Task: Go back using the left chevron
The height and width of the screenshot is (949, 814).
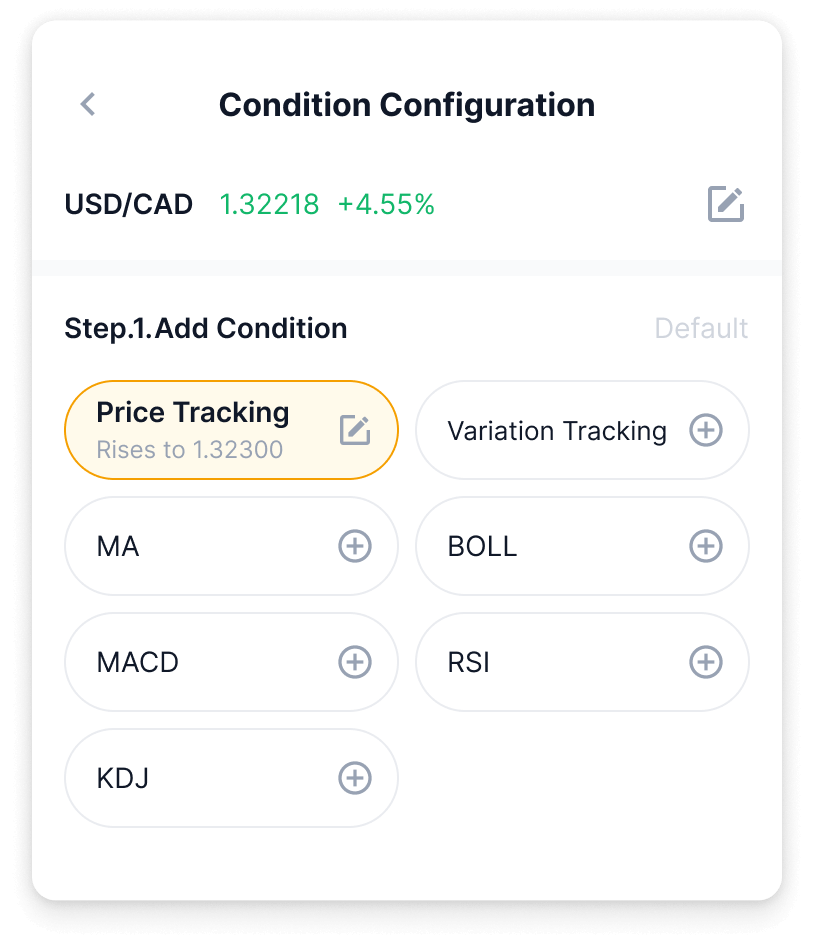Action: click(88, 104)
